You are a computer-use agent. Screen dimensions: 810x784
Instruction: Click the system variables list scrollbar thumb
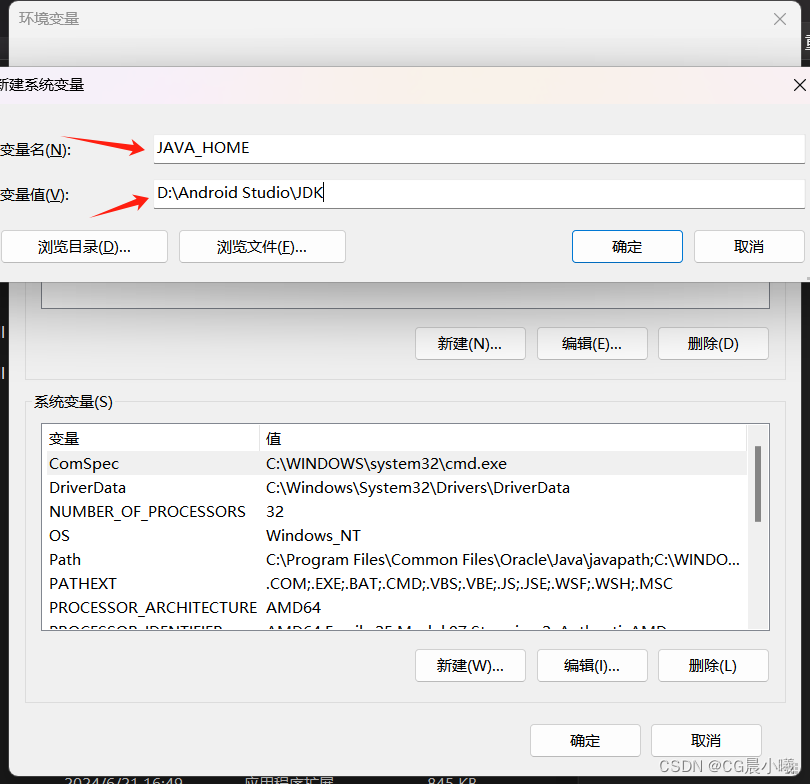[x=758, y=484]
